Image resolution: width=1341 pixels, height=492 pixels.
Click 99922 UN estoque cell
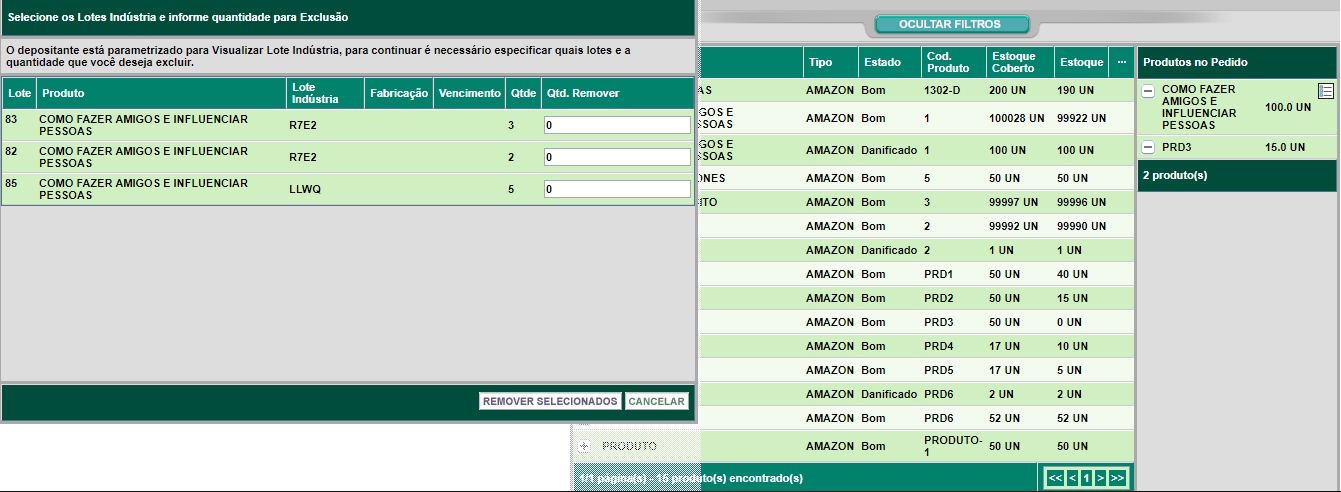[x=1081, y=118]
